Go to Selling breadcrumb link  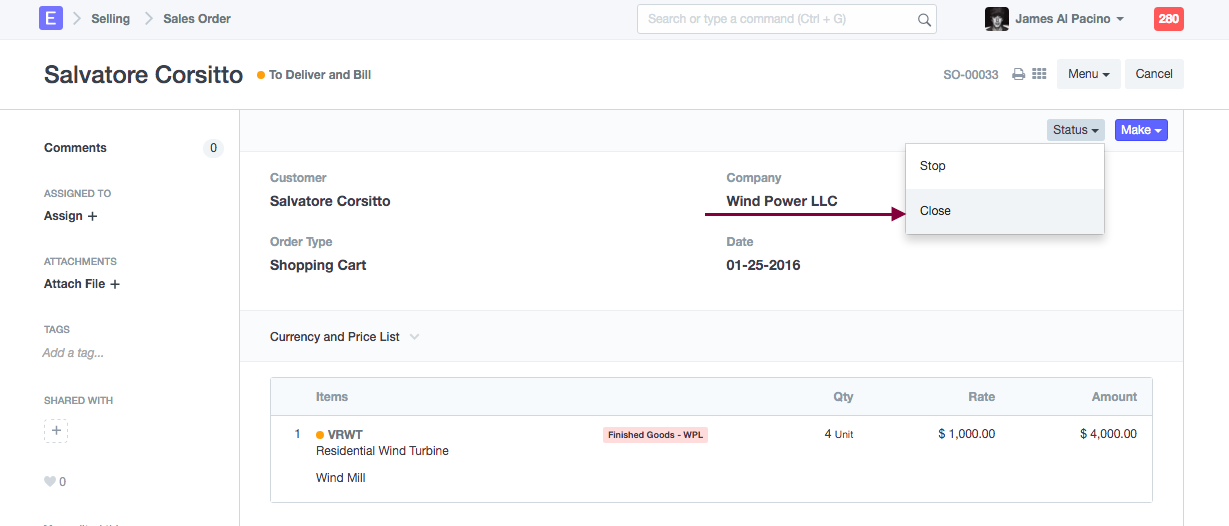110,19
